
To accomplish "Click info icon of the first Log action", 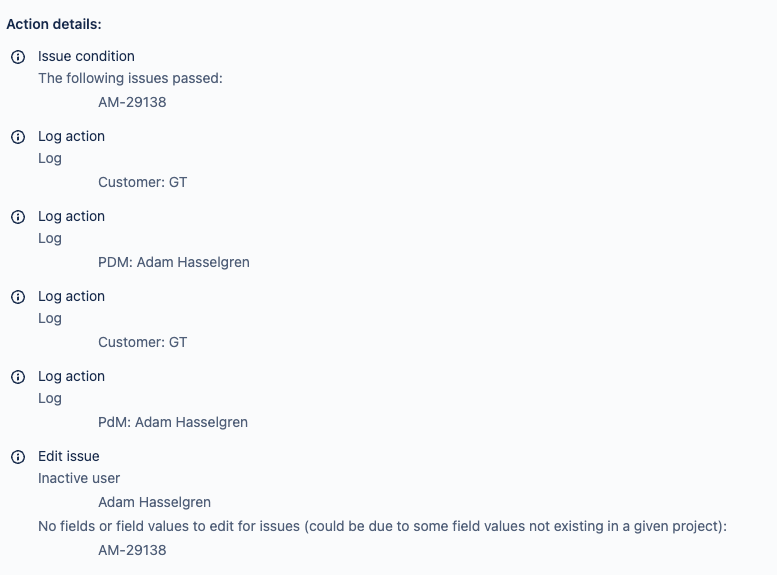I will click(18, 137).
